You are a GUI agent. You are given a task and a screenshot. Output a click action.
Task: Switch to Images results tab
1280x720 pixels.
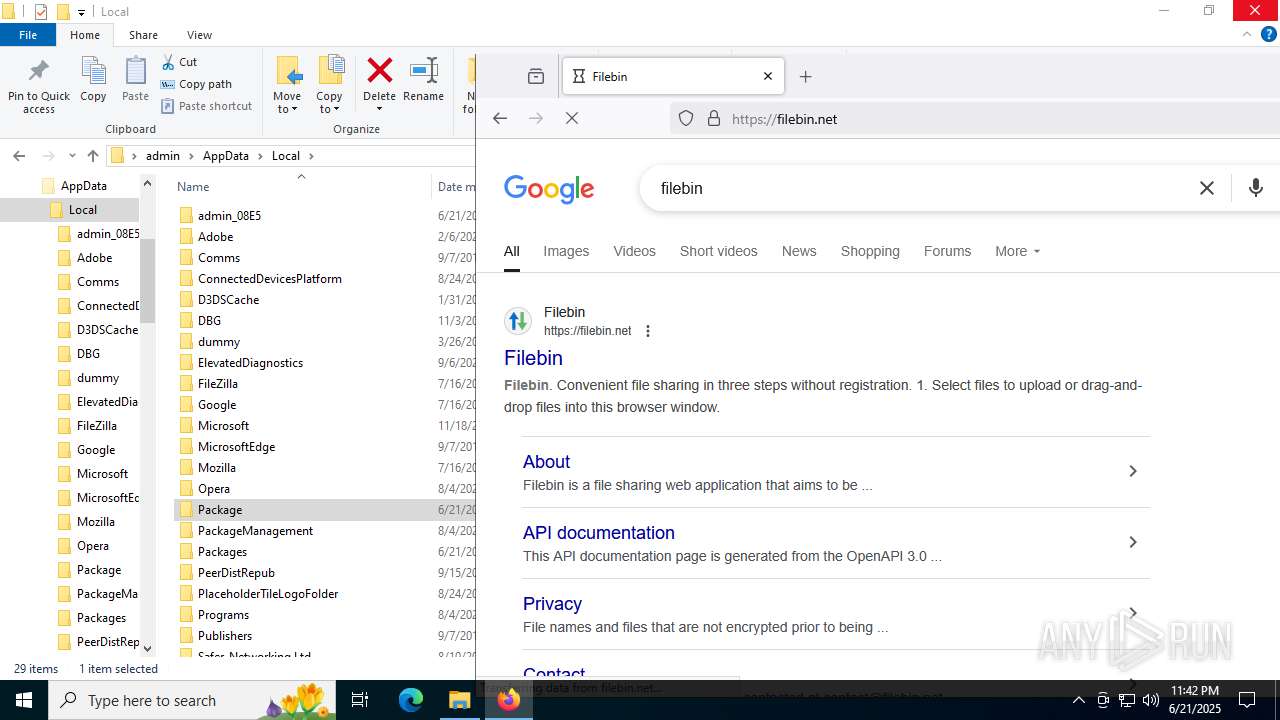pyautogui.click(x=566, y=251)
